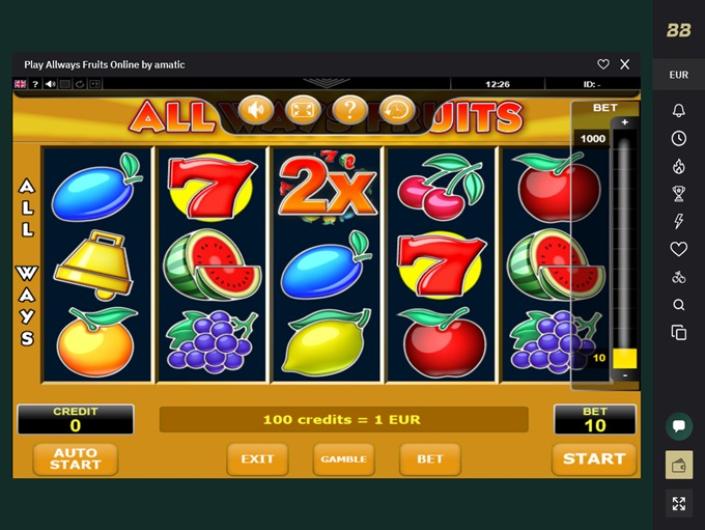Open game history using the orange clock button
705x530 pixels.
tap(397, 109)
